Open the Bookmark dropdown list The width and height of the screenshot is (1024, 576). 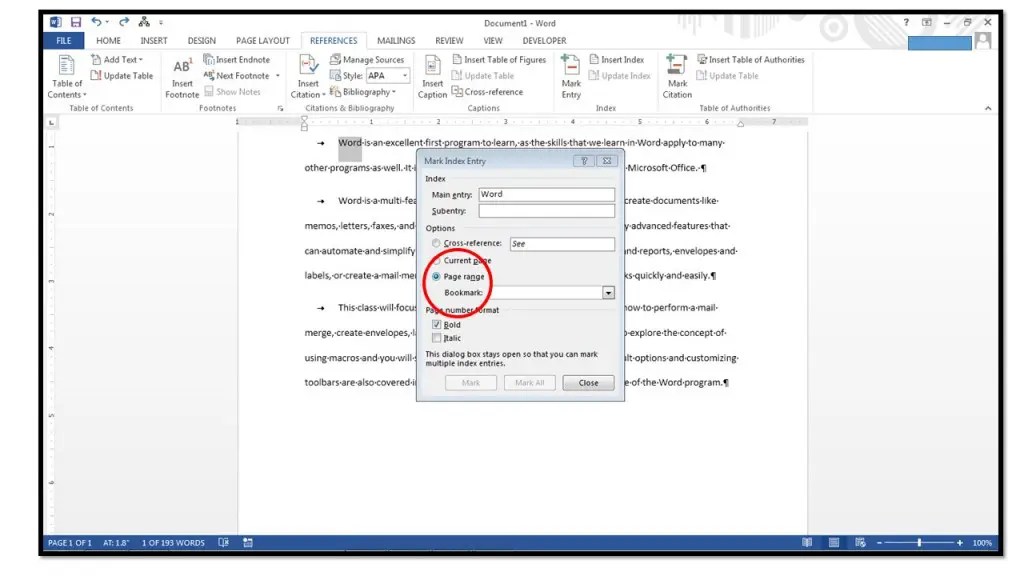pos(608,293)
